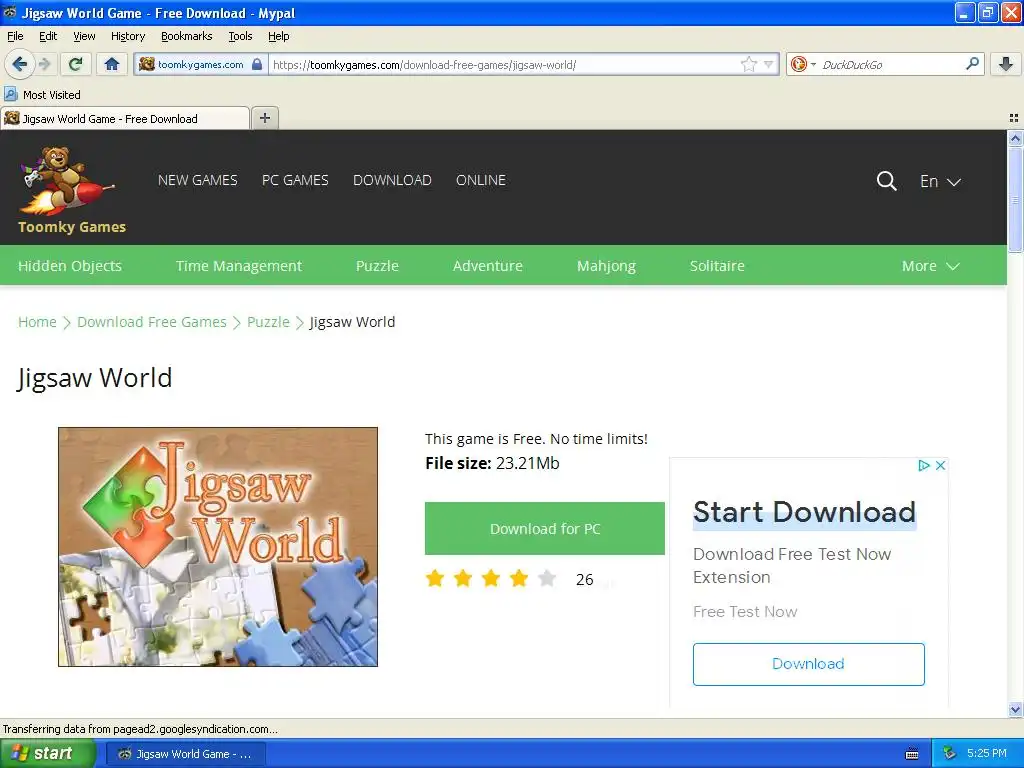
Task: Select the Jigsaw World Game browser tab
Action: coord(124,118)
